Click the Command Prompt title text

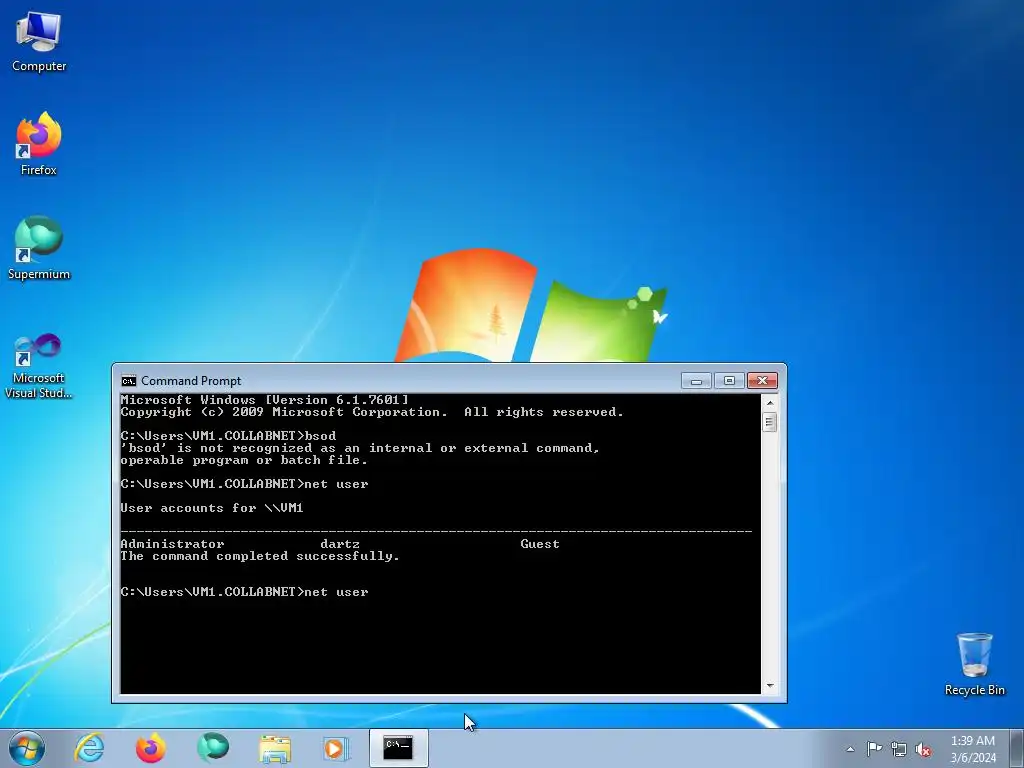pyautogui.click(x=191, y=381)
